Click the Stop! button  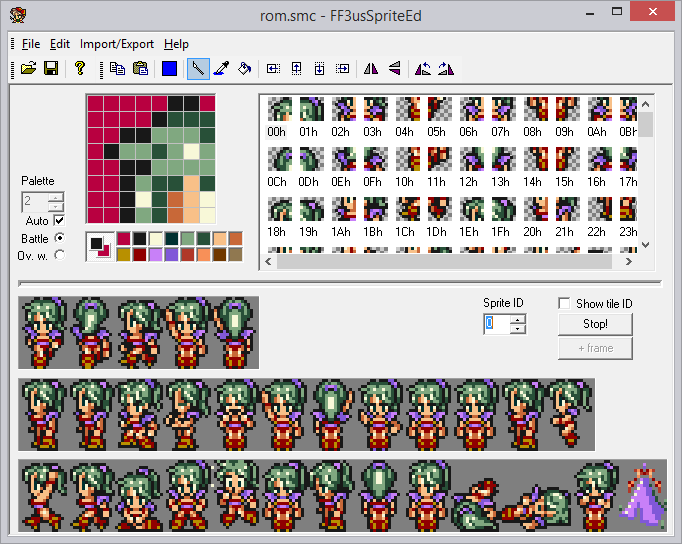click(x=595, y=324)
